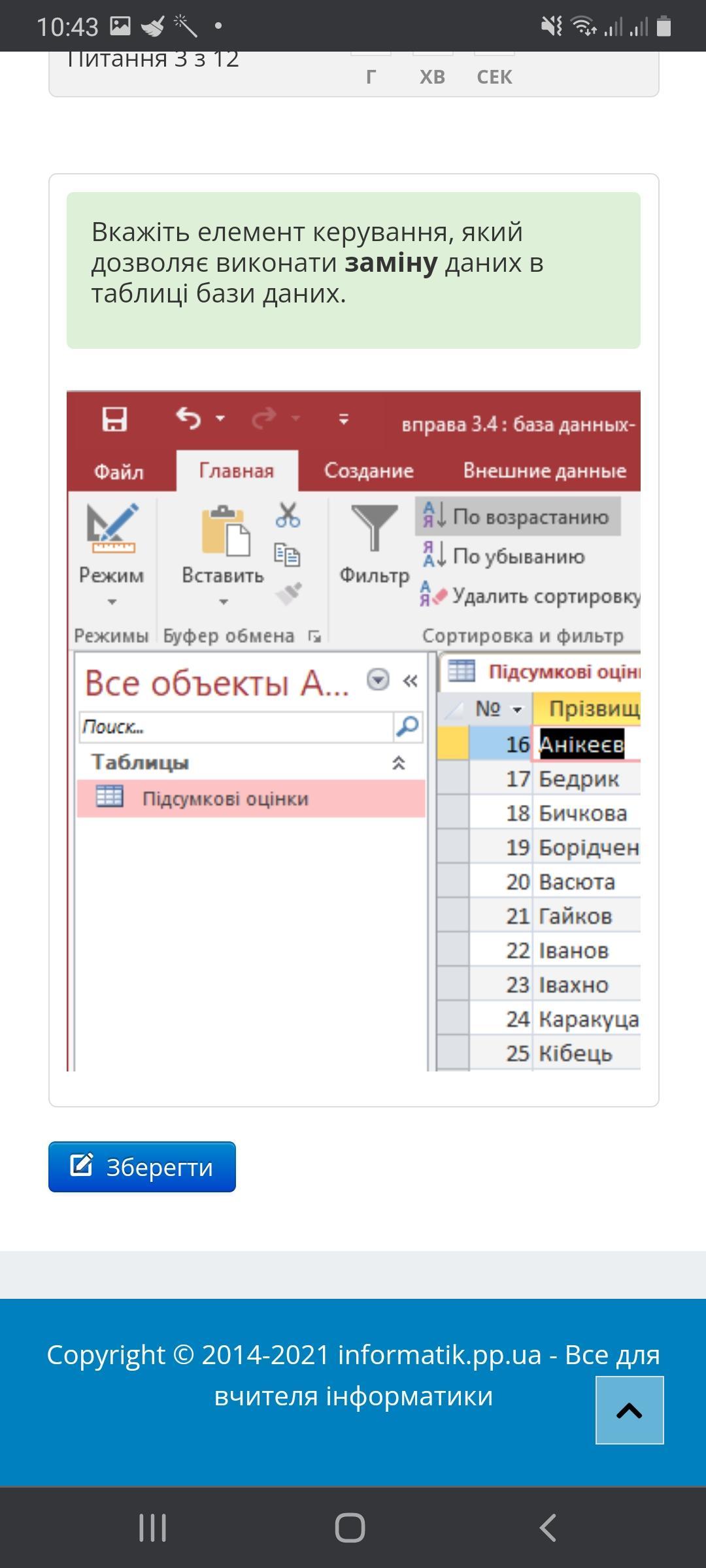Viewport: 706px width, 1568px height.
Task: Toggle По возрастанию ascending sort
Action: (517, 517)
